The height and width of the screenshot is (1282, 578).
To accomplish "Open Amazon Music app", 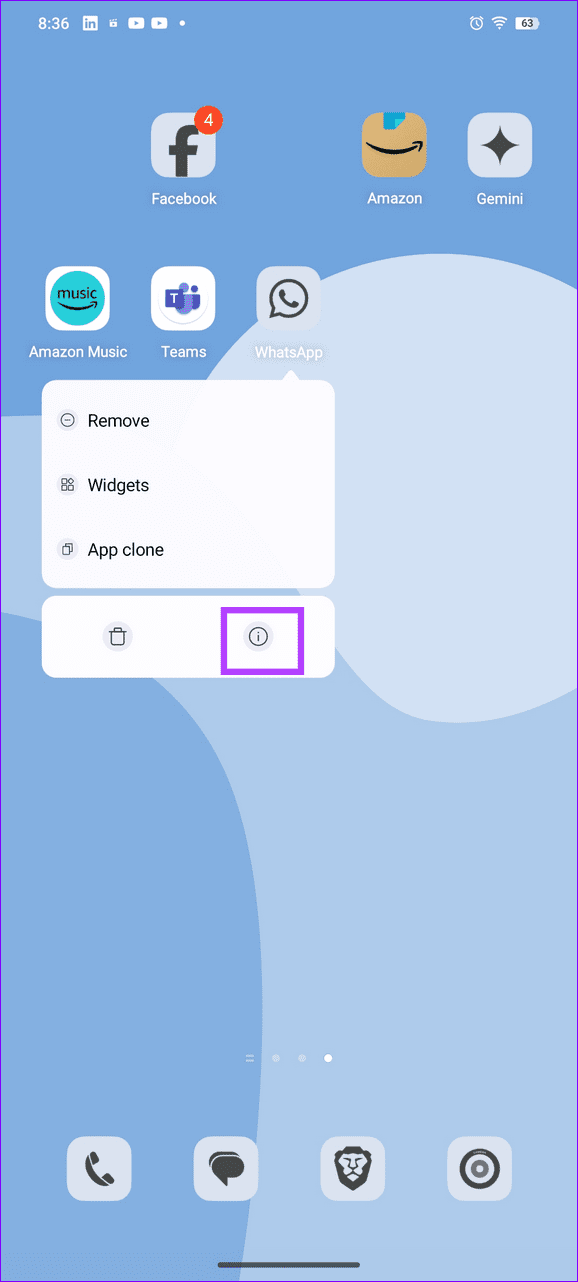I will click(x=78, y=298).
